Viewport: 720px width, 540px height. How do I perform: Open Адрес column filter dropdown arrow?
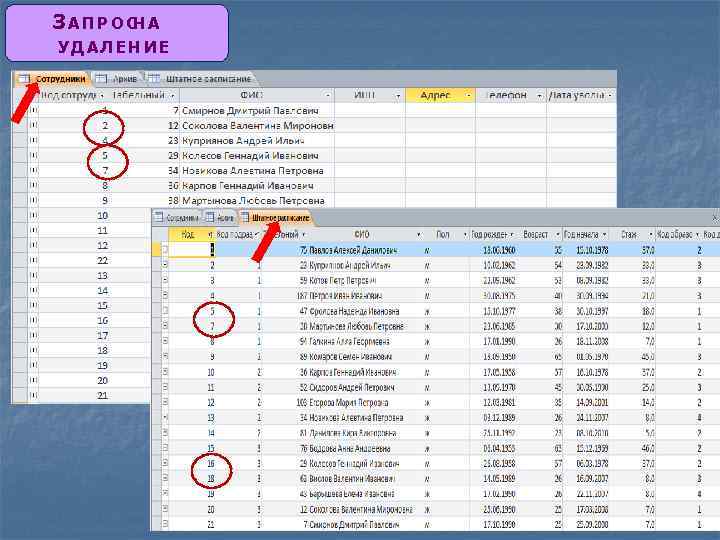pos(468,96)
